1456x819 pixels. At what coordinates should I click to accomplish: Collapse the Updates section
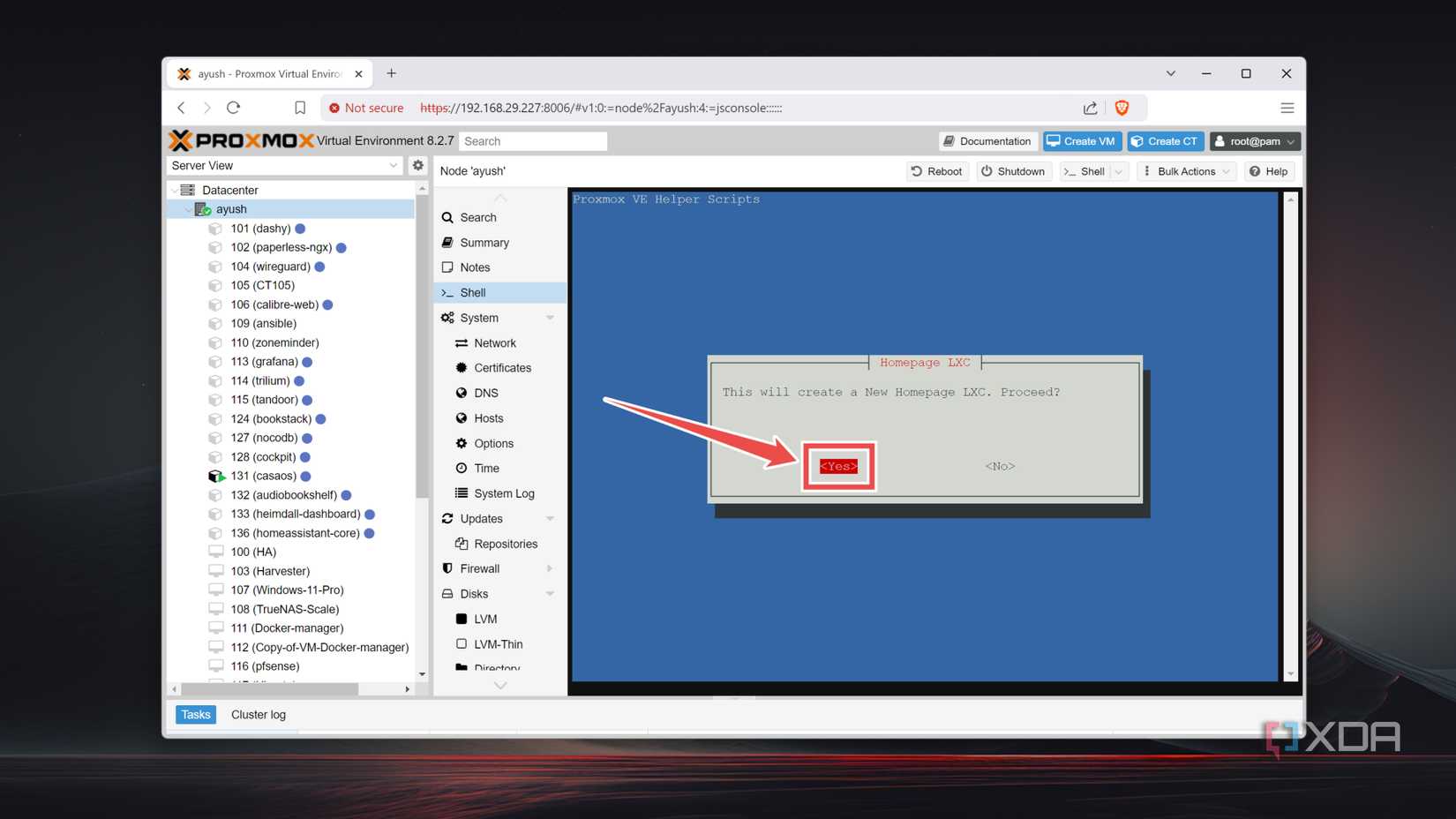[x=550, y=519]
